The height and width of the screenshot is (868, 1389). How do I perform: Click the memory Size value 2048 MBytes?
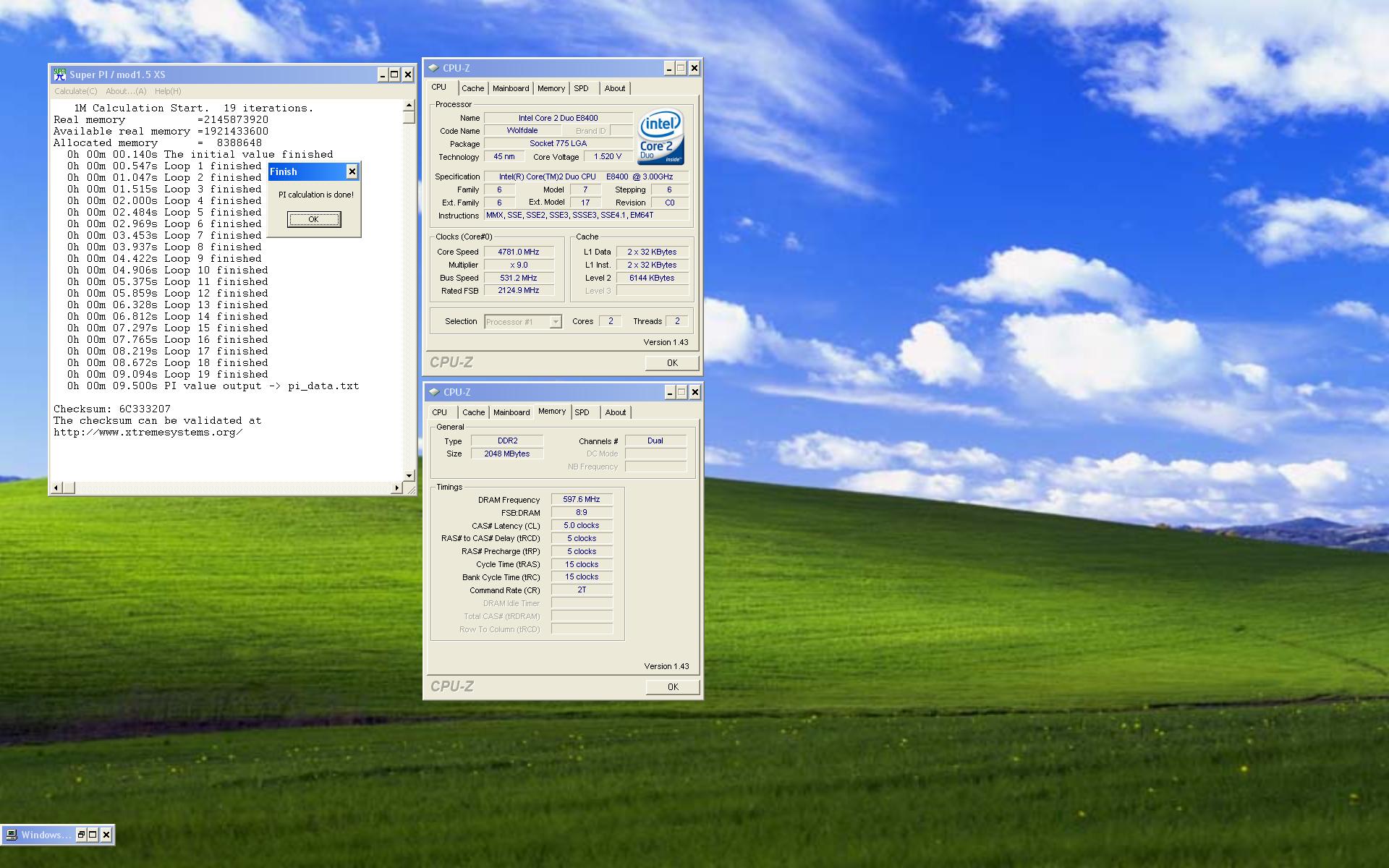[507, 454]
